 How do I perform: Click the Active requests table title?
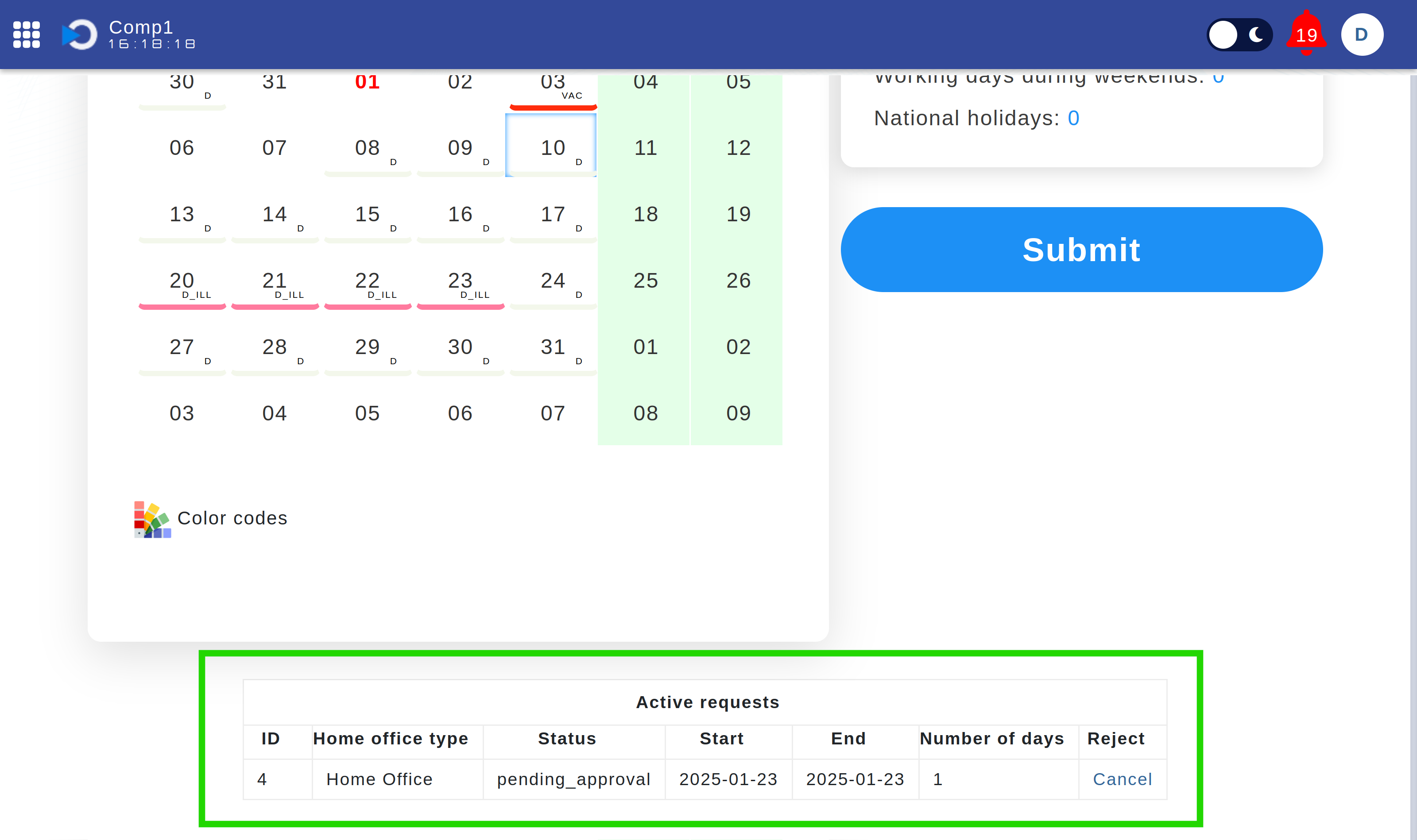pyautogui.click(x=707, y=702)
